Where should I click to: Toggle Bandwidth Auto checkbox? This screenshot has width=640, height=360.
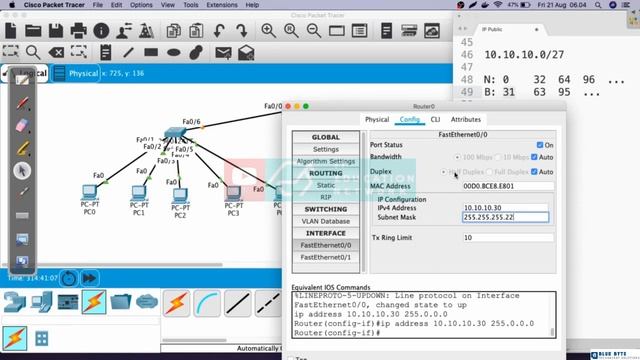pyautogui.click(x=534, y=157)
